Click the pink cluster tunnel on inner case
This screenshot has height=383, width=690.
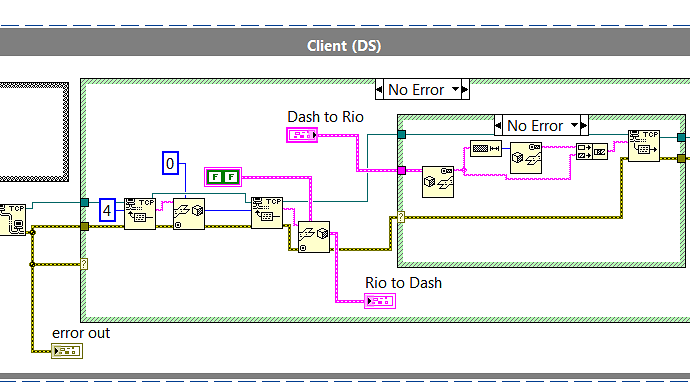(x=401, y=170)
